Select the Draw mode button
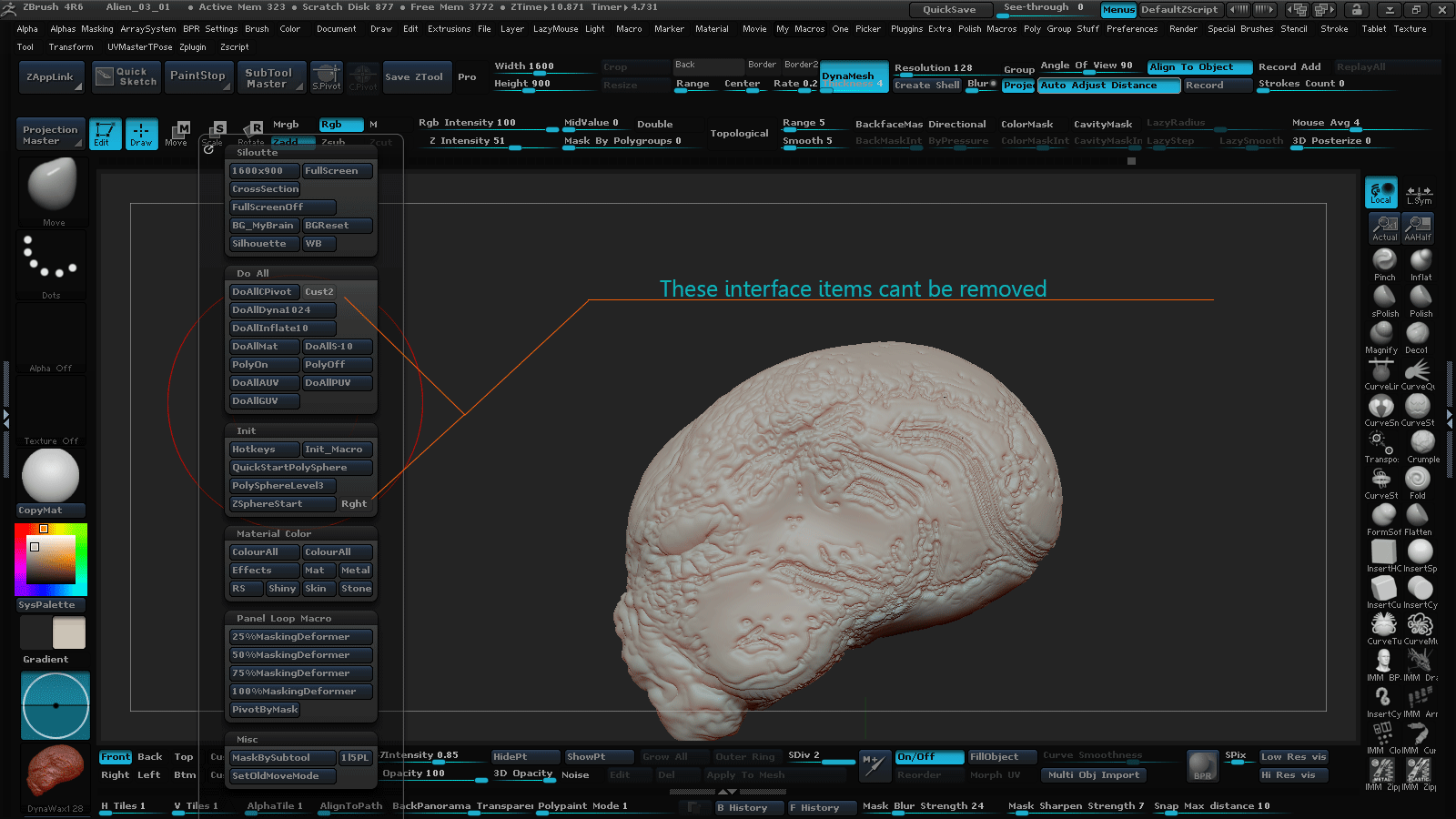The width and height of the screenshot is (1456, 819). (141, 134)
